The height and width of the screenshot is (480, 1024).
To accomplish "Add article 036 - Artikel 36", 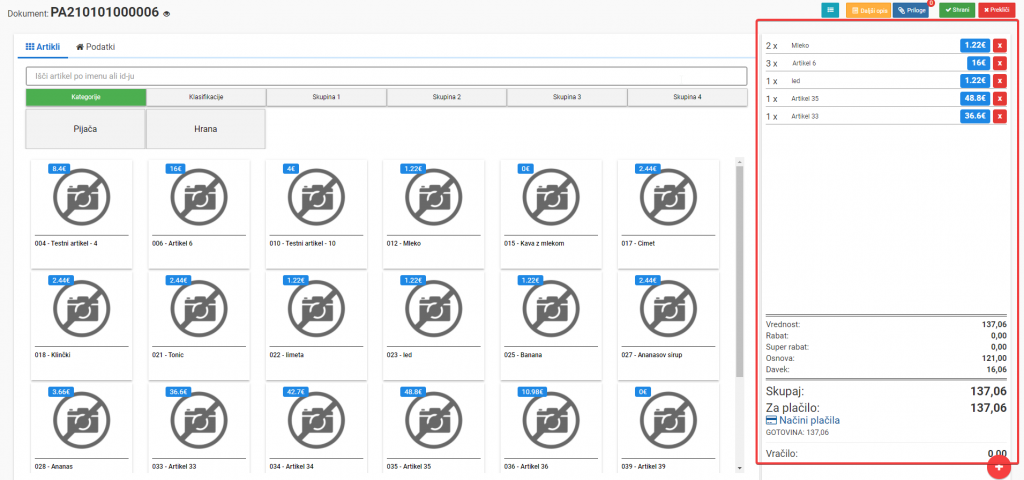I will [551, 428].
